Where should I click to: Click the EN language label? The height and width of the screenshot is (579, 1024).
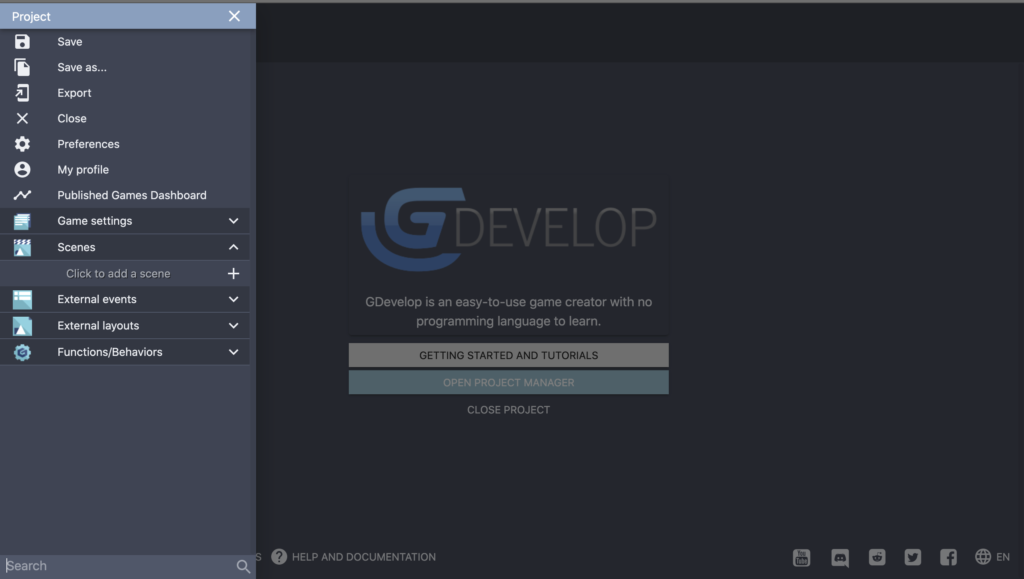[x=1003, y=557]
